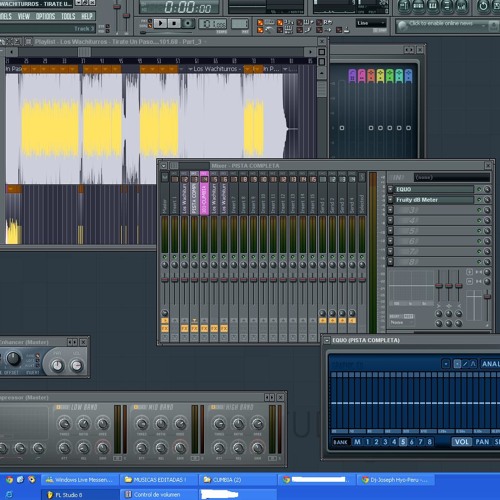This screenshot has height=500, width=500.
Task: Select EQUO curve draw mode icon
Action: click(x=473, y=364)
